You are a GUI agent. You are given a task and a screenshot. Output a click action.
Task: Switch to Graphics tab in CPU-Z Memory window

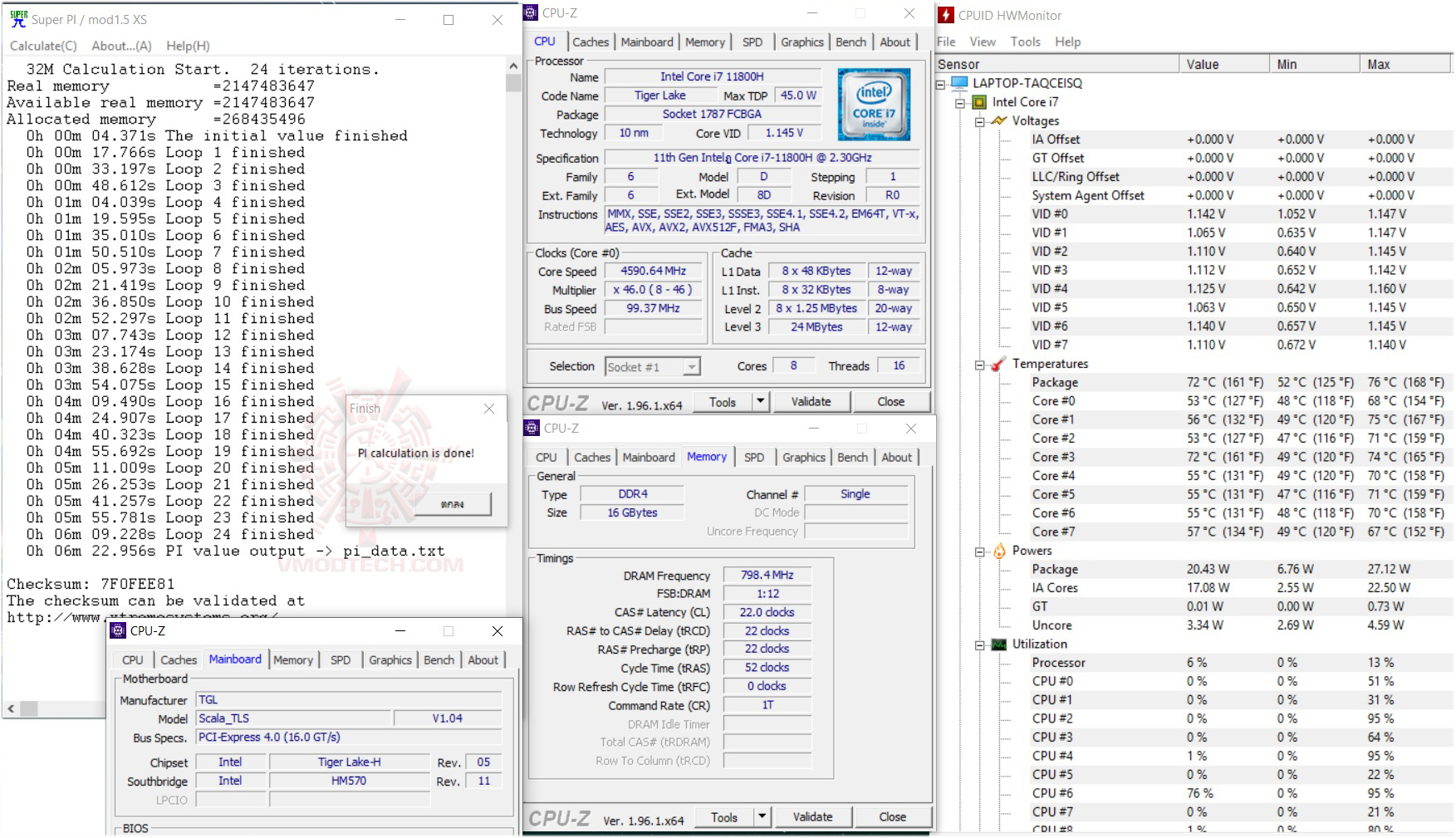804,458
